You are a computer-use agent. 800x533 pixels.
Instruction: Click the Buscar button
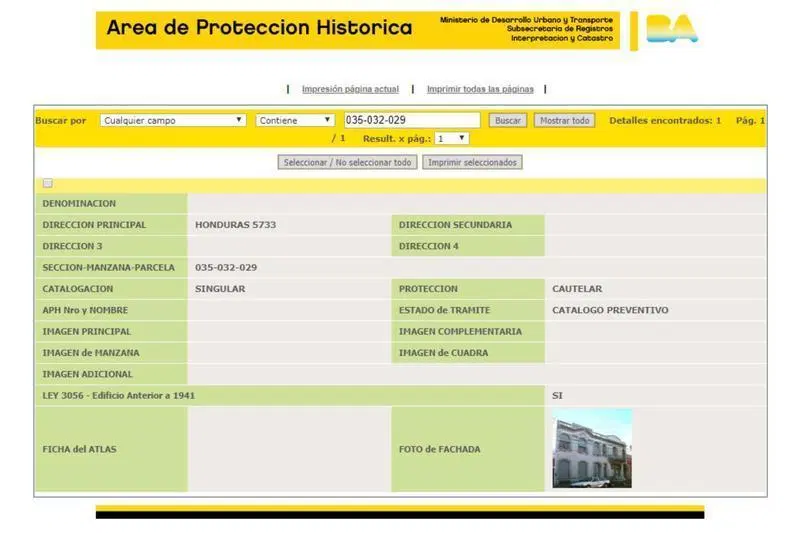(508, 120)
